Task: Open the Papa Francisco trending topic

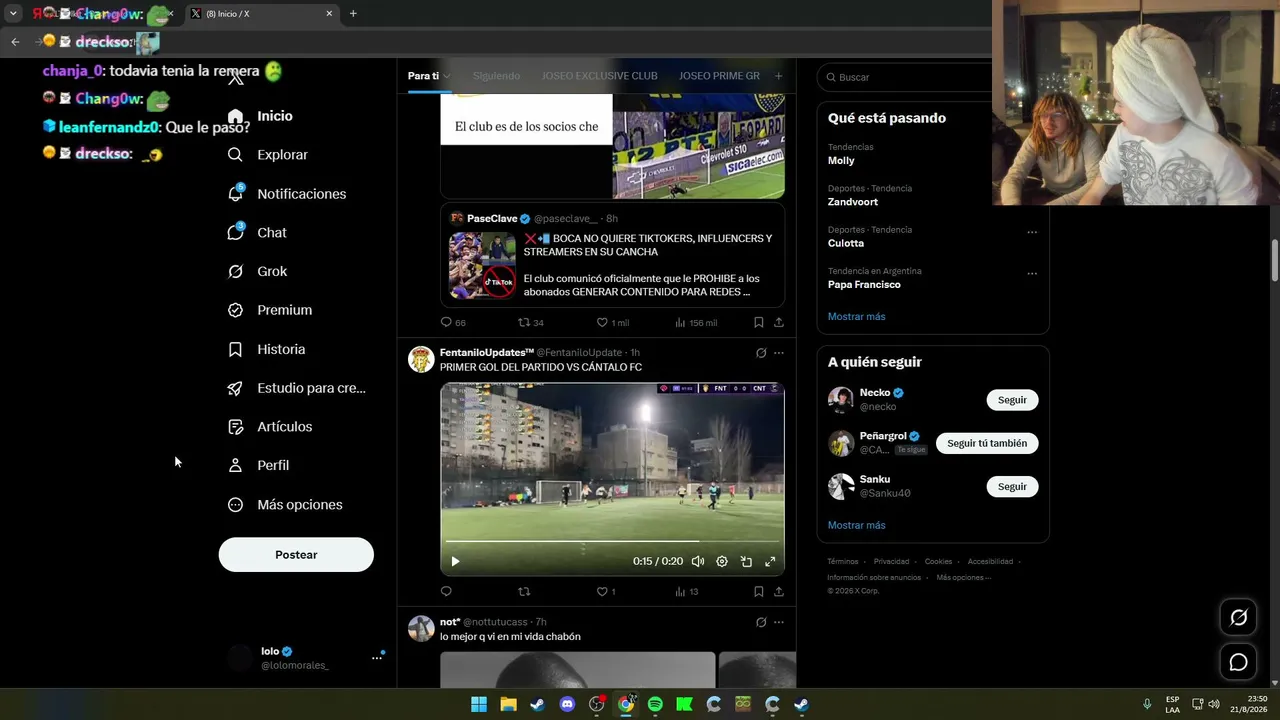Action: (x=864, y=285)
